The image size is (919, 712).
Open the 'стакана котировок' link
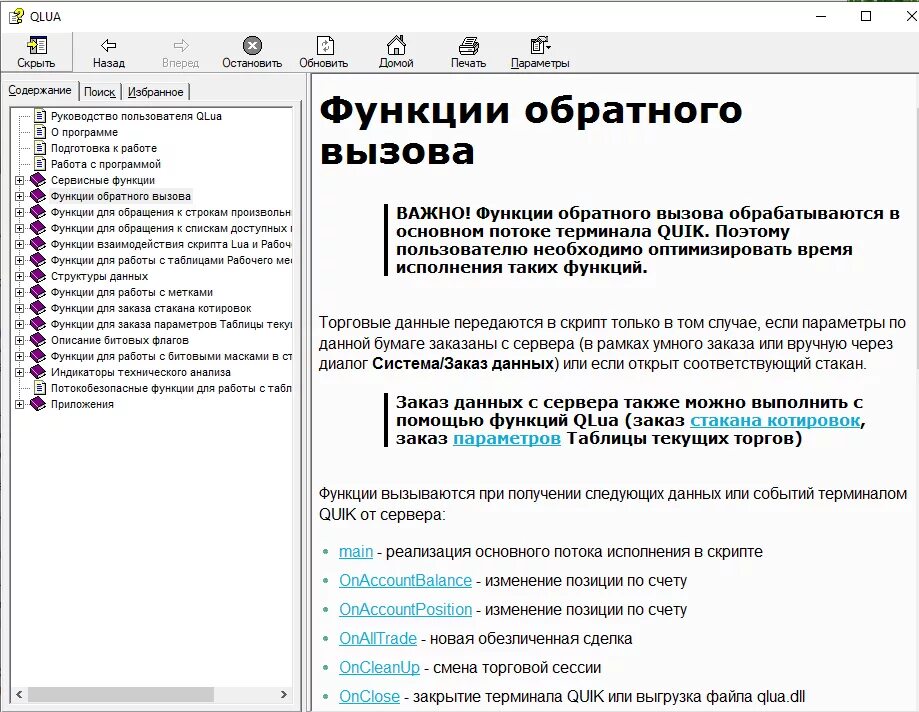(775, 421)
